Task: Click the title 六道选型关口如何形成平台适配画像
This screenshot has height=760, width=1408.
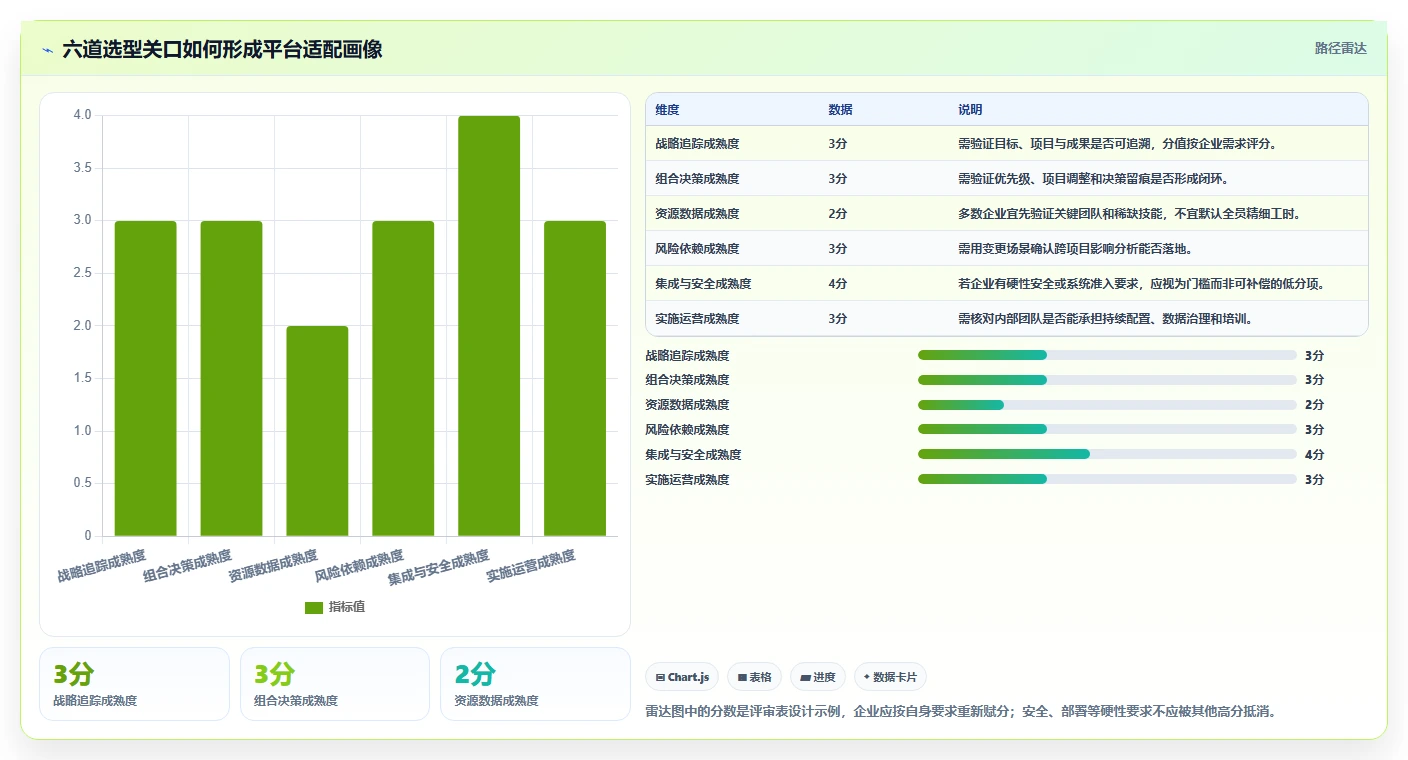Action: (222, 49)
